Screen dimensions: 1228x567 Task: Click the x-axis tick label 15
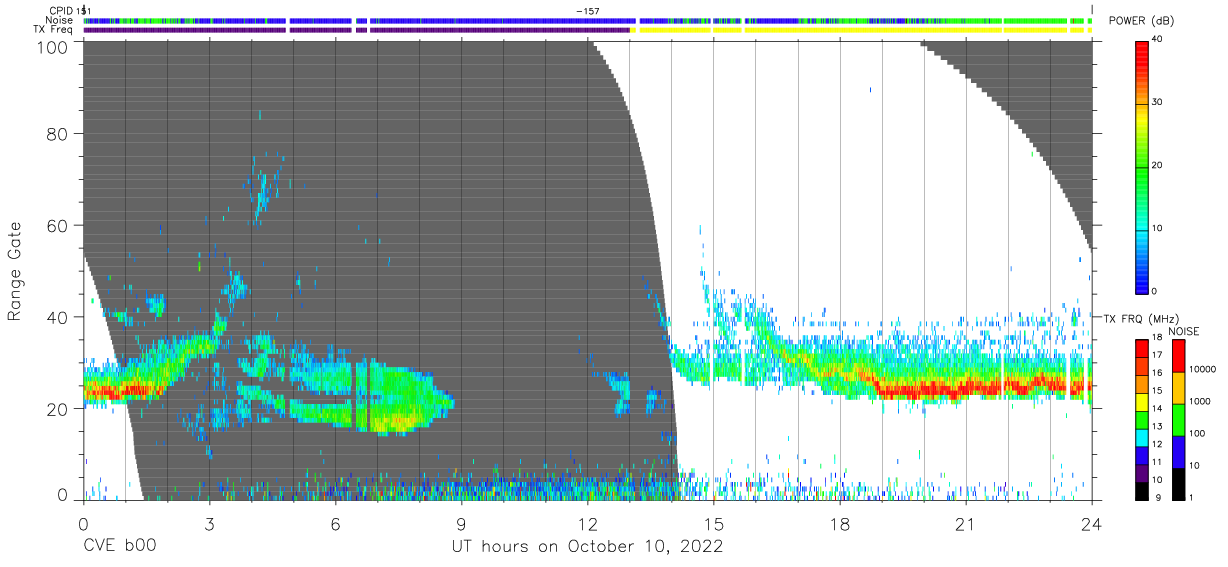coord(713,524)
